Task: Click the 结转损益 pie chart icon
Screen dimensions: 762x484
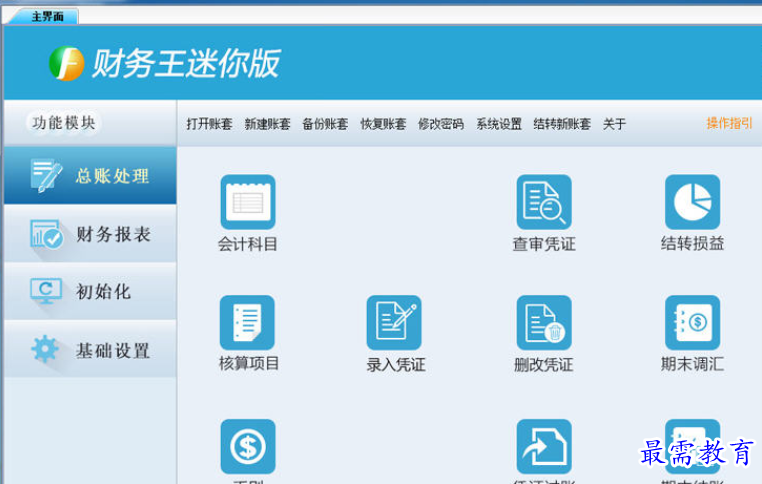Action: point(693,202)
